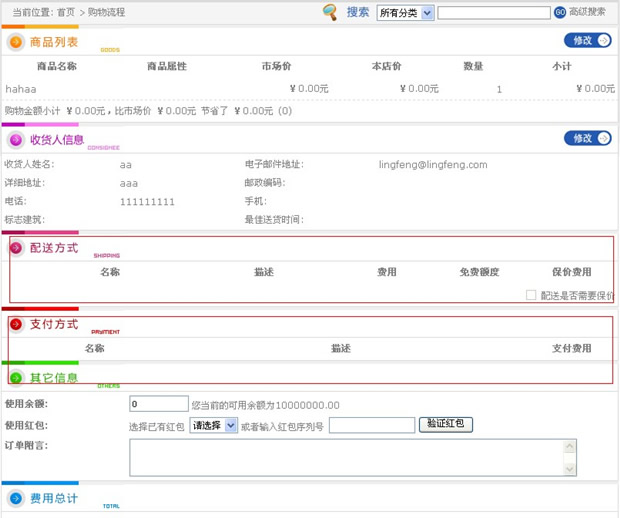Click the round GO search button
Image resolution: width=620 pixels, height=518 pixels.
[560, 13]
